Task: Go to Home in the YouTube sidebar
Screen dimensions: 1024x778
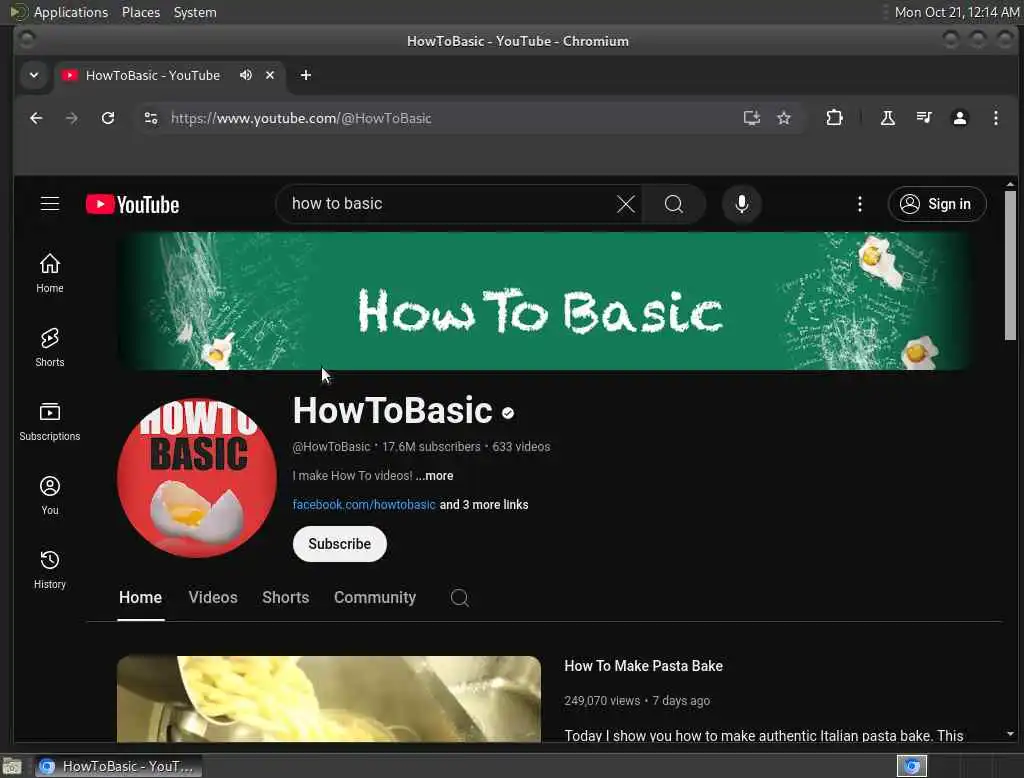Action: coord(50,273)
